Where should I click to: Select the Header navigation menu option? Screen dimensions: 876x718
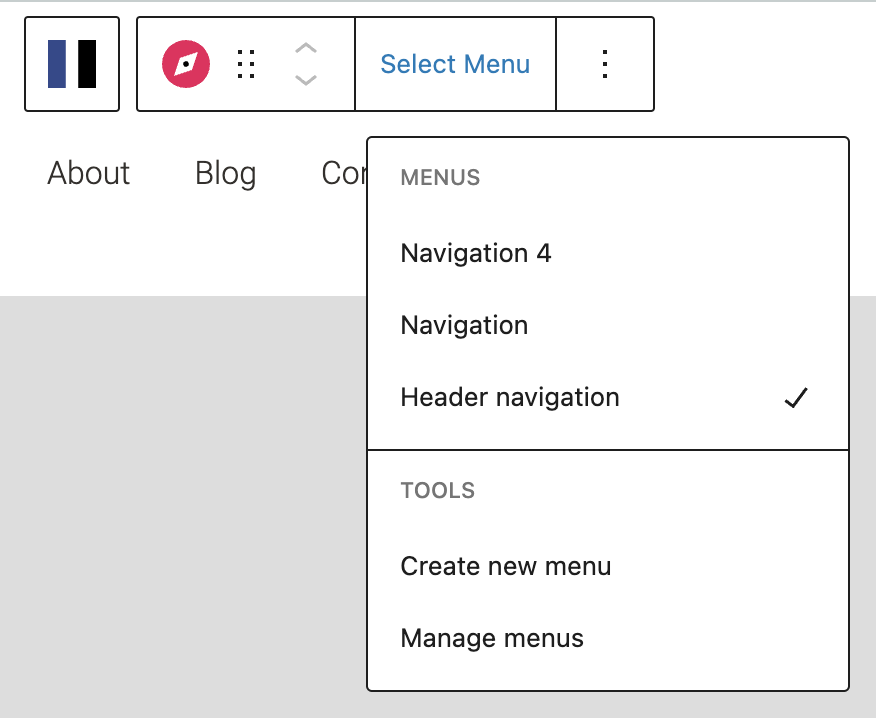tap(510, 397)
